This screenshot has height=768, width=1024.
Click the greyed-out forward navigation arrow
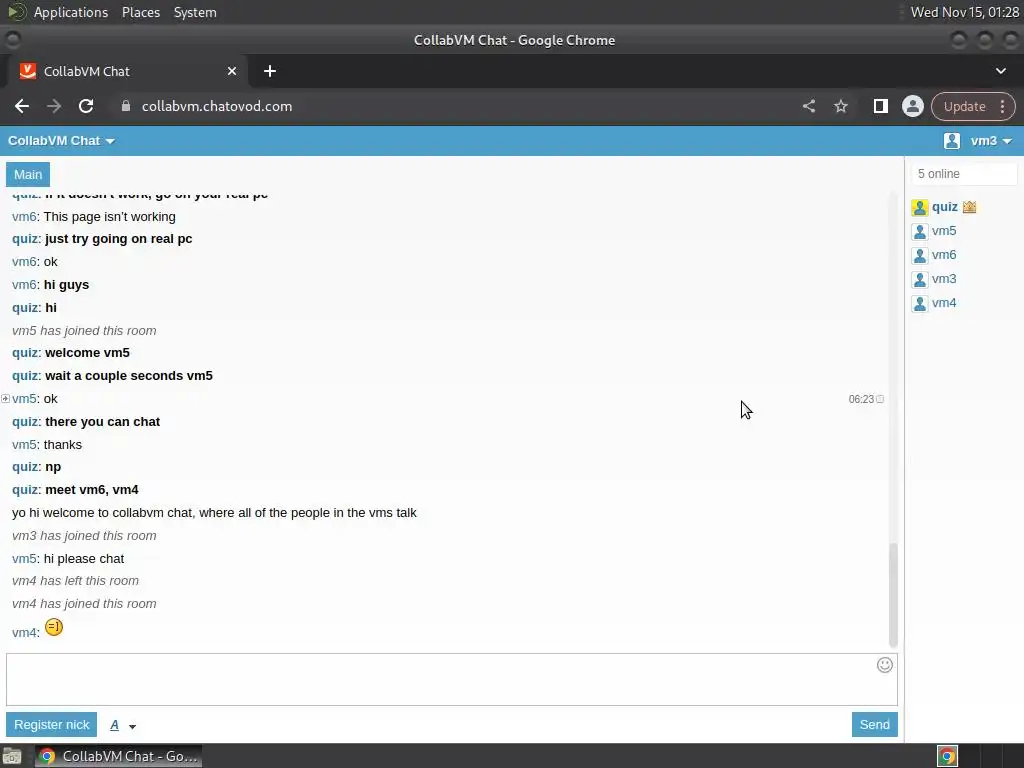point(54,106)
